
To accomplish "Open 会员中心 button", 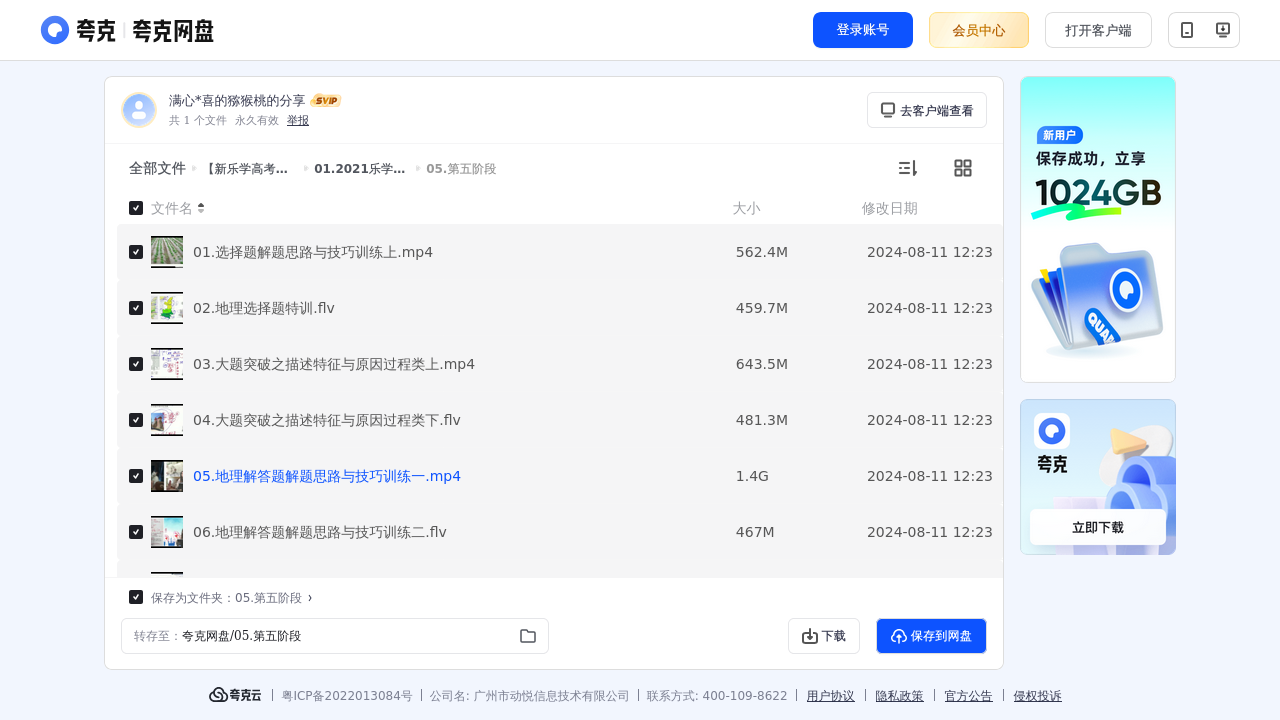I will 979,30.
